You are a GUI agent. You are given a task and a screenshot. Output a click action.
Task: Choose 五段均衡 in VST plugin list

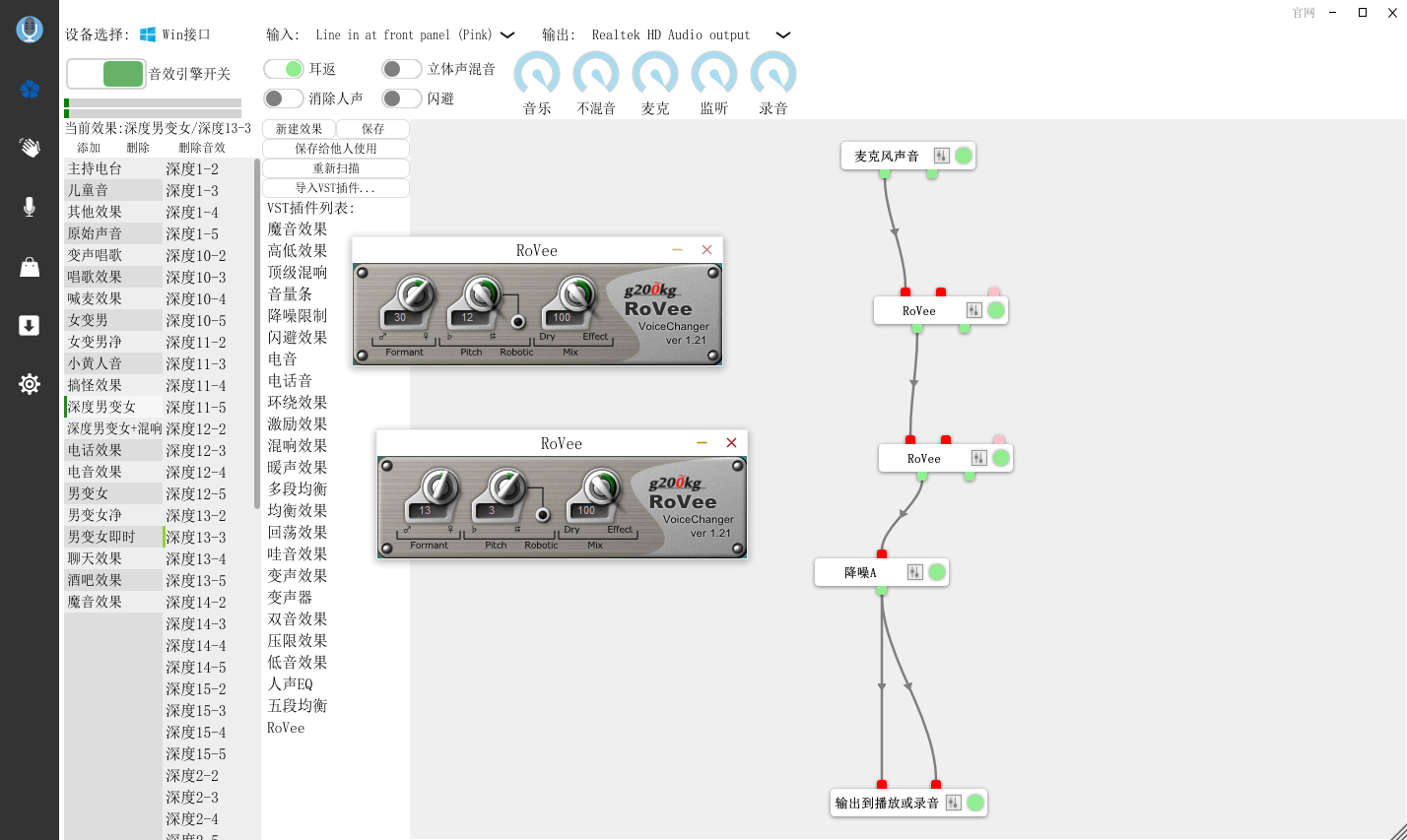pyautogui.click(x=298, y=706)
